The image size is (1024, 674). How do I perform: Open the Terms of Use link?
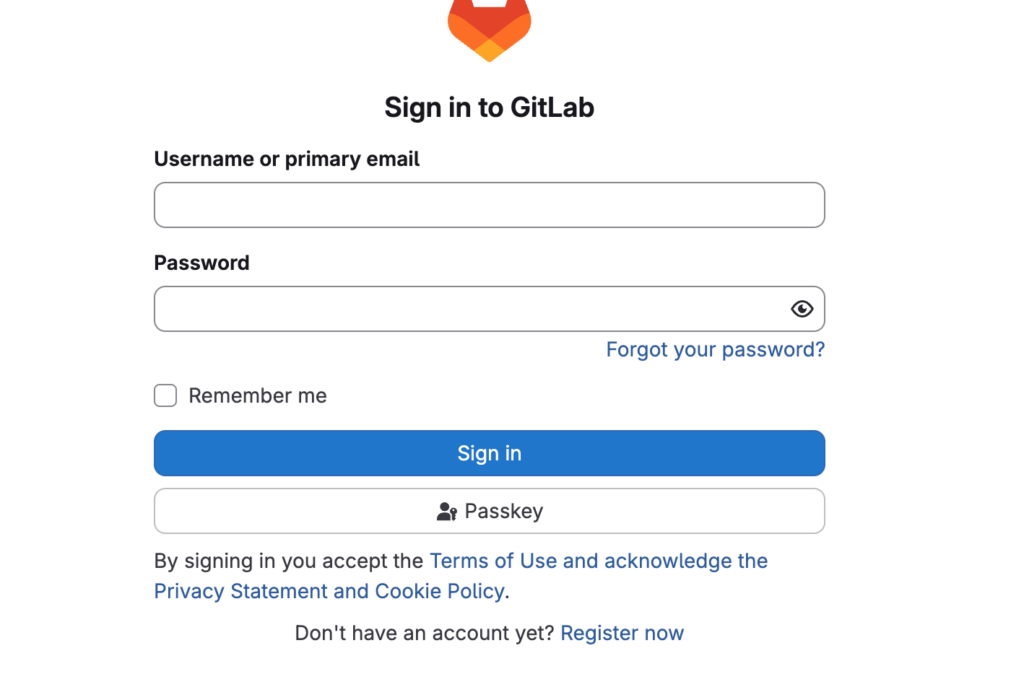[x=493, y=561]
